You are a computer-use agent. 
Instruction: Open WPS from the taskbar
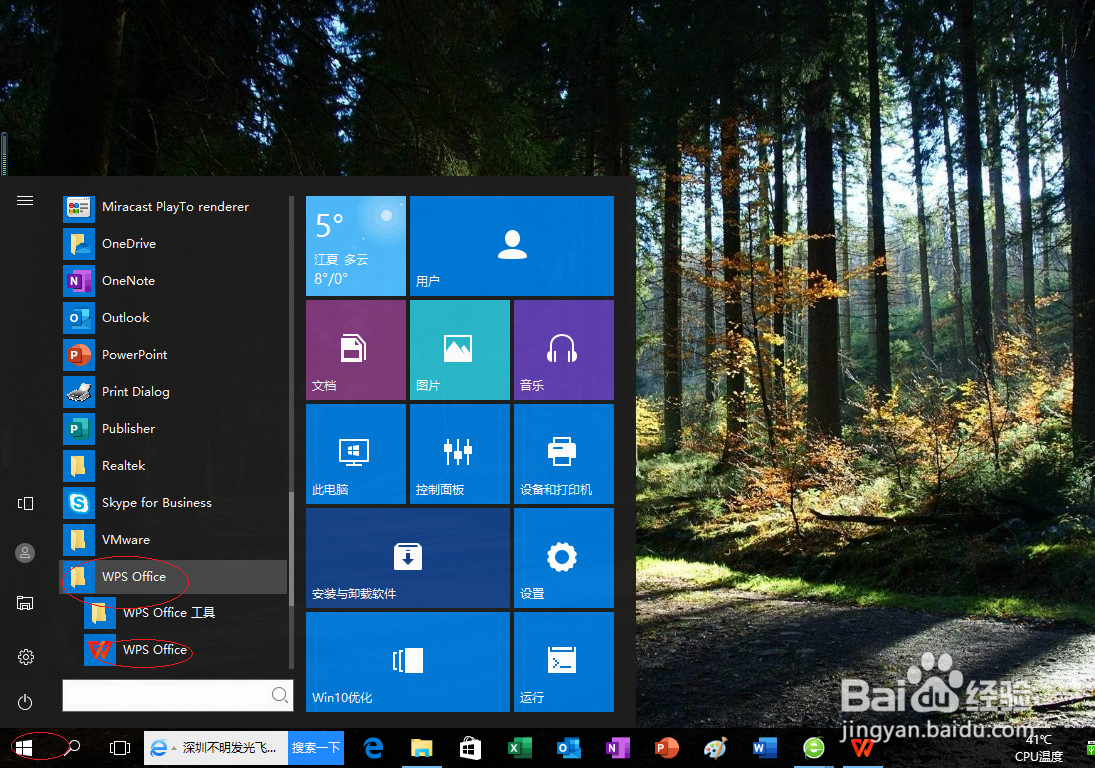click(863, 748)
